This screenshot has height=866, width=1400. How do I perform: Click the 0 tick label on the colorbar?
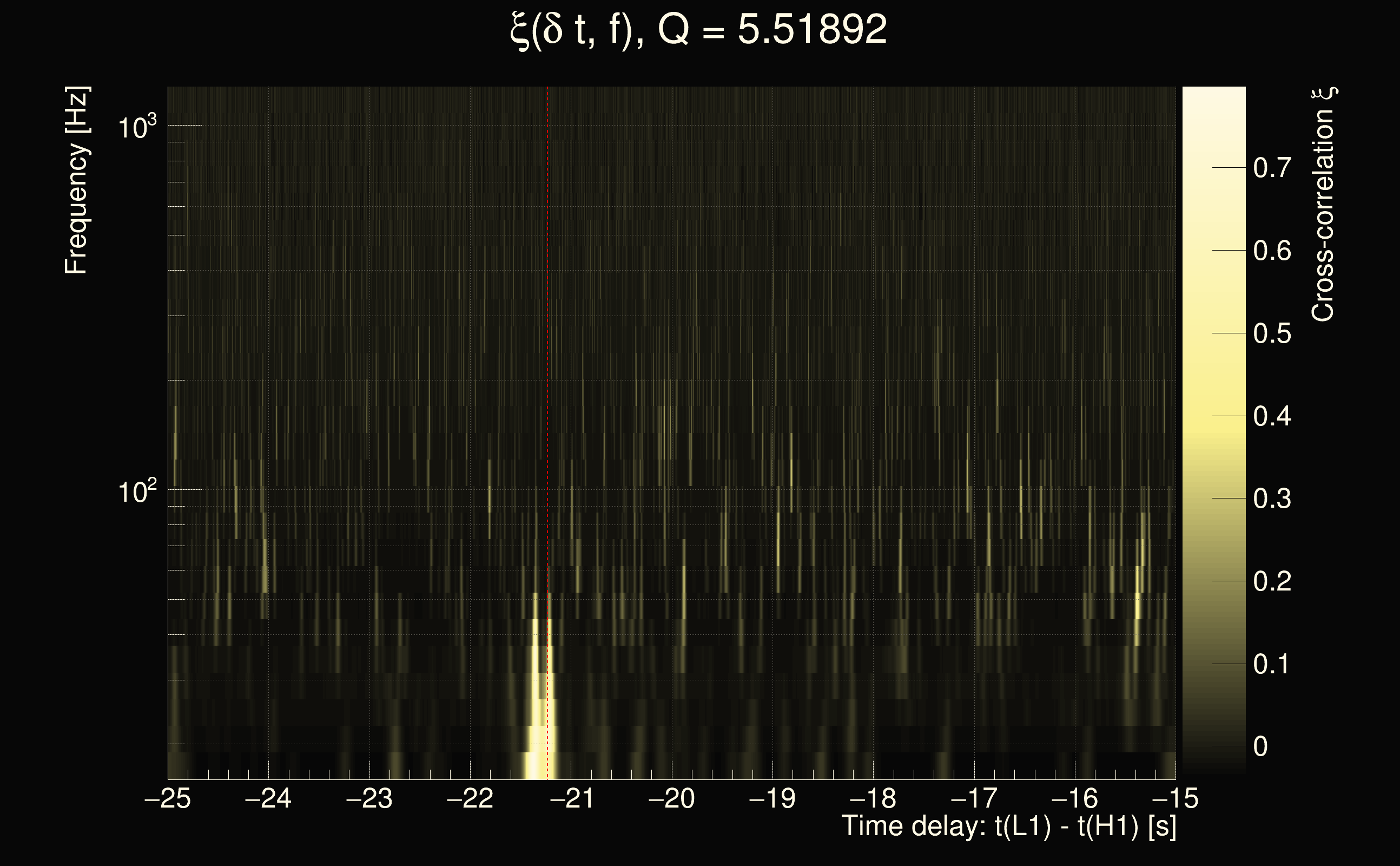click(x=1260, y=747)
